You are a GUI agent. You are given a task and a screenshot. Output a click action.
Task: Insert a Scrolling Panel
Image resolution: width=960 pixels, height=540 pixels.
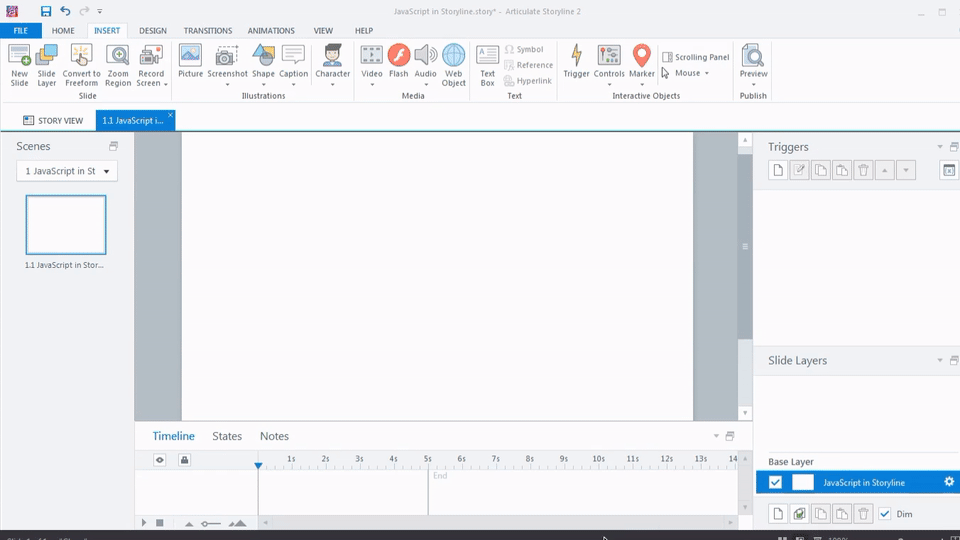(696, 57)
